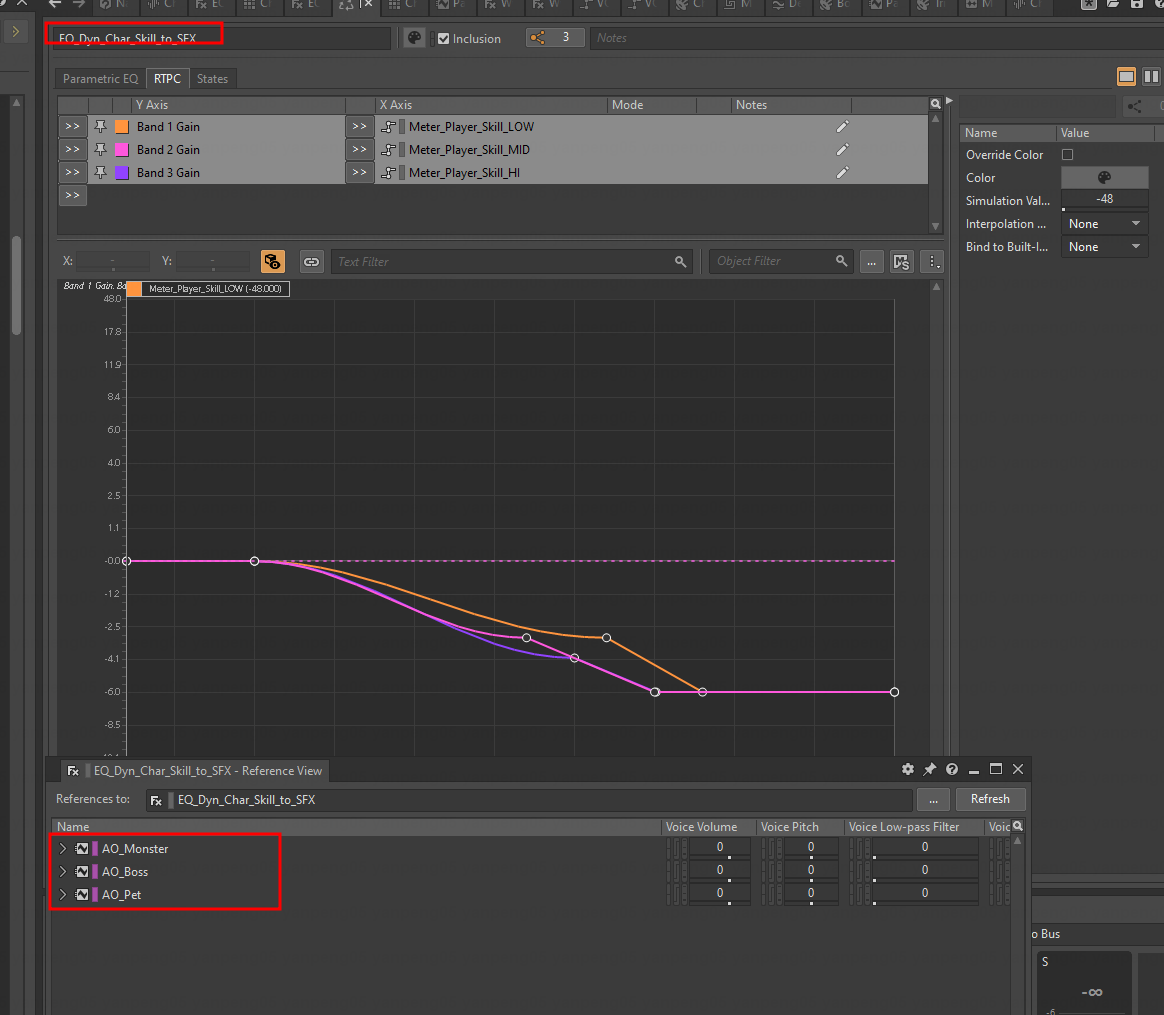The width and height of the screenshot is (1164, 1015).
Task: Click the ellipsis button beside Object Filter
Action: point(872,261)
